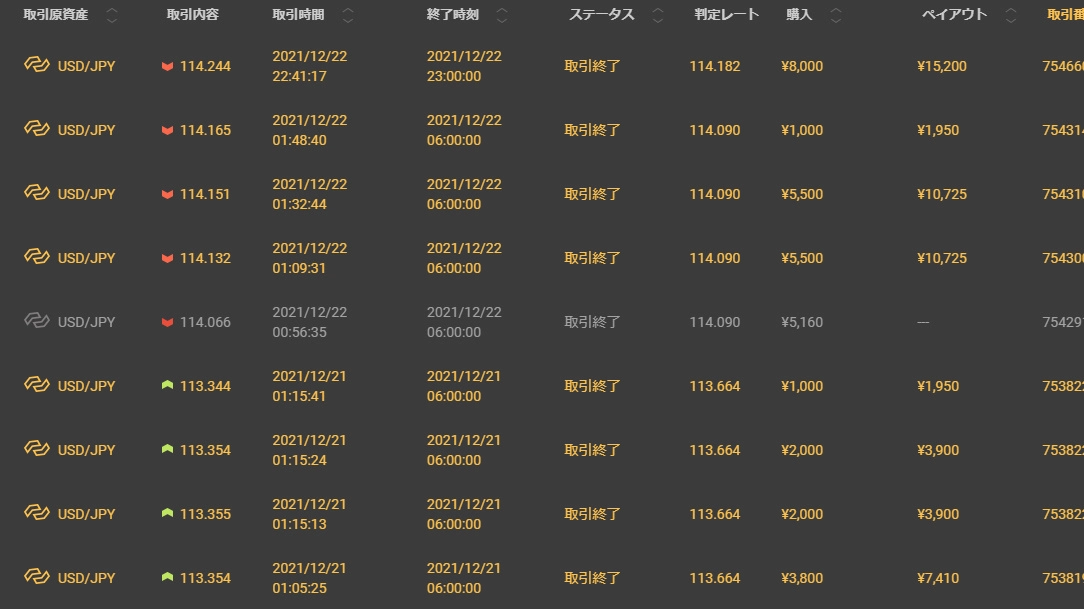Image resolution: width=1084 pixels, height=609 pixels.
Task: Click USD/JPY asset icon in the 113.344 row
Action: click(37, 386)
